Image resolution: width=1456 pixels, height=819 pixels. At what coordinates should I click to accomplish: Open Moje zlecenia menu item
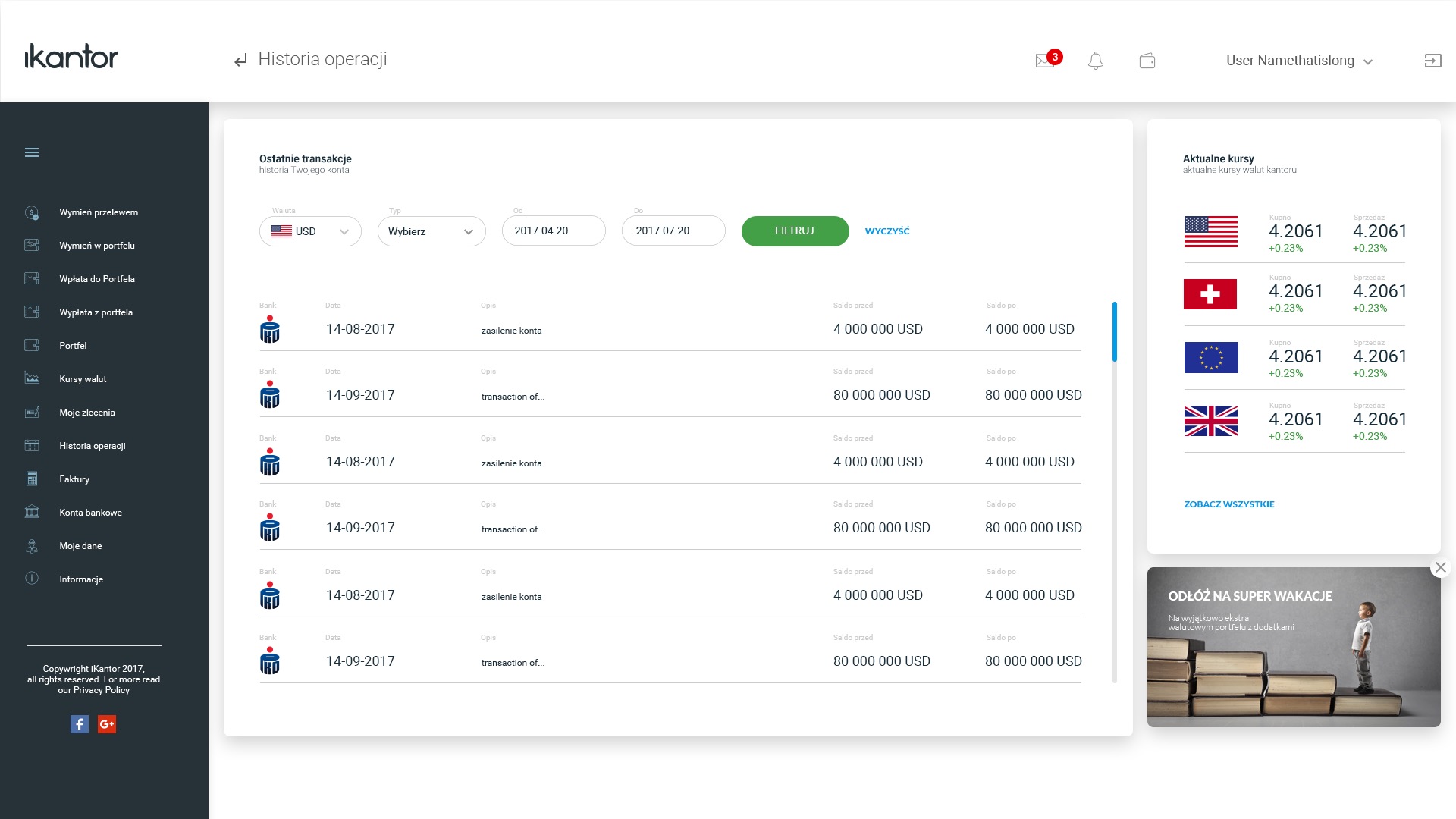[87, 413]
